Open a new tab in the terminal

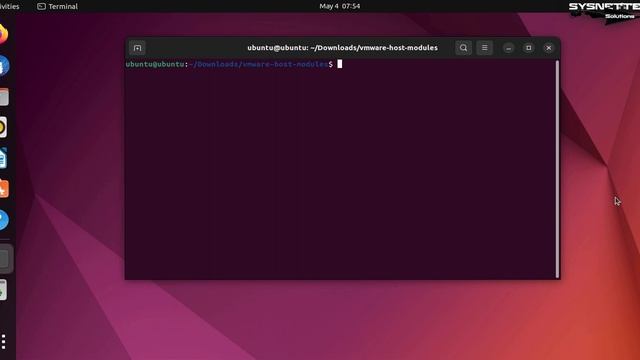click(137, 48)
